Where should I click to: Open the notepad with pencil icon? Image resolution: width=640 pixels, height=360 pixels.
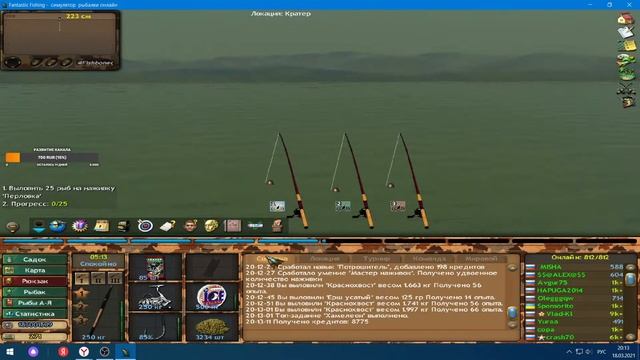[625, 33]
